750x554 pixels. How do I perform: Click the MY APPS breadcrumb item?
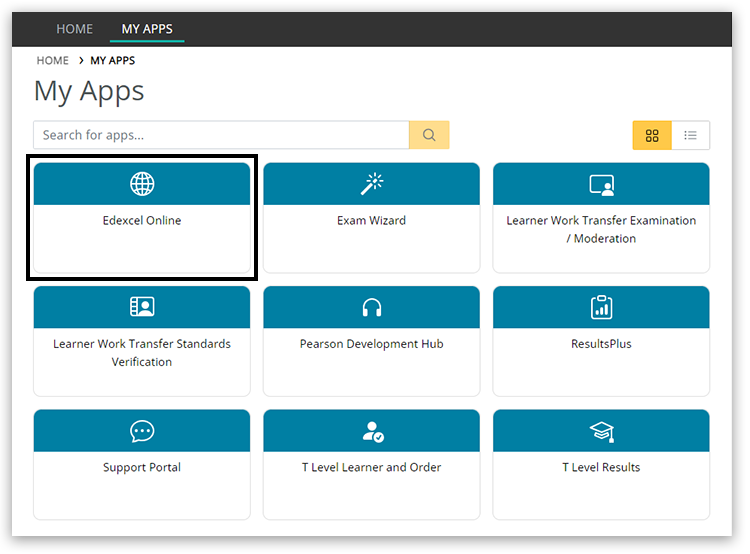click(x=112, y=61)
